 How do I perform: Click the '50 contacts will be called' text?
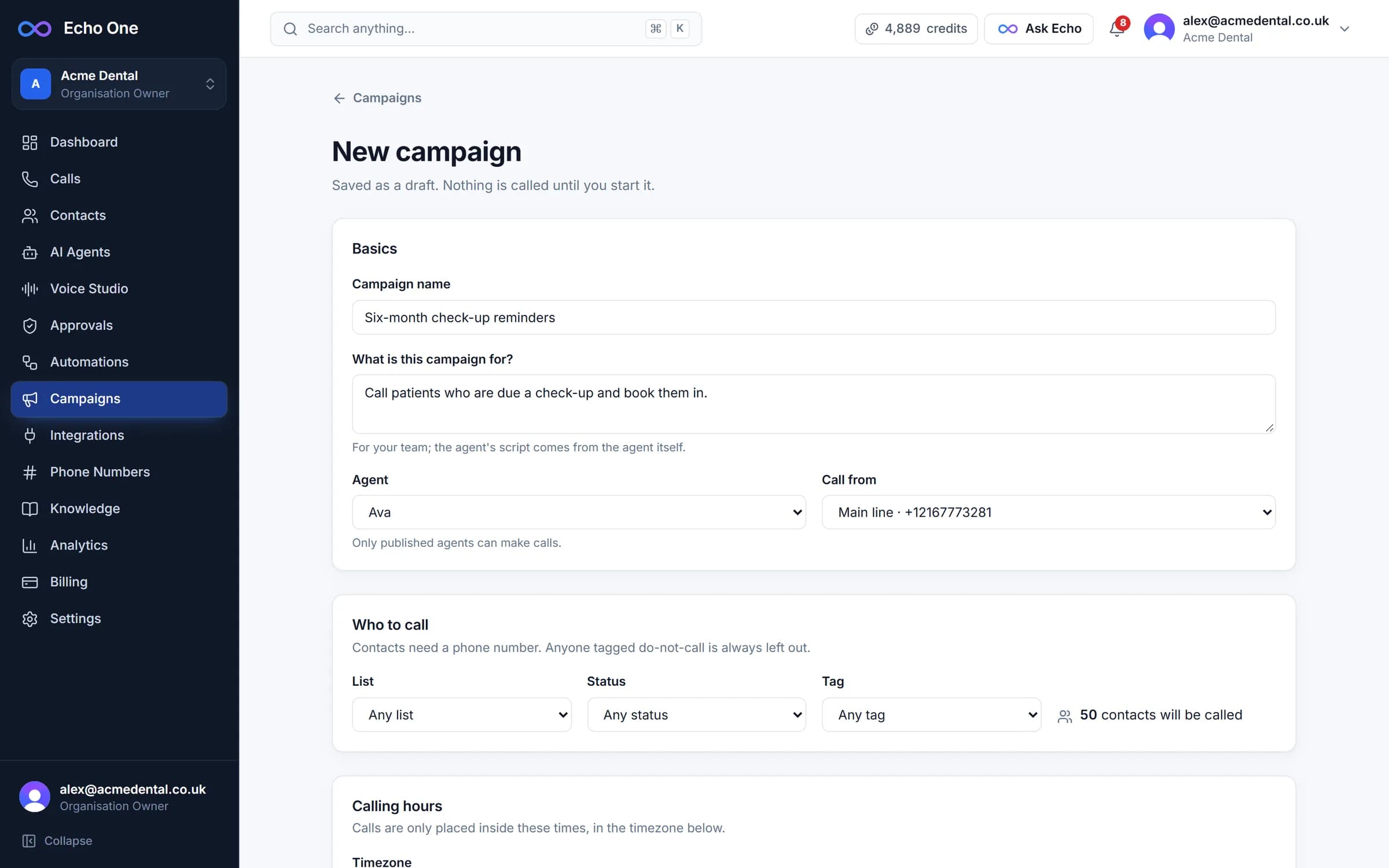(1160, 715)
